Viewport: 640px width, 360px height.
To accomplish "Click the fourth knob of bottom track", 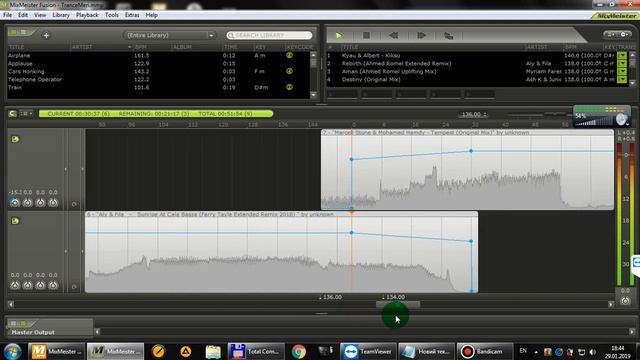I will [x=53, y=285].
